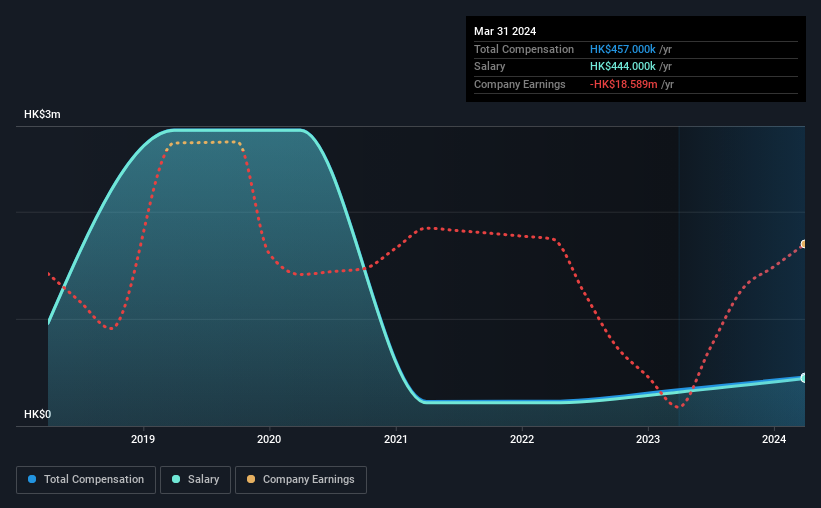Click the HK$457.000k total compensation value
Screen dimensions: 821x508
[623, 49]
